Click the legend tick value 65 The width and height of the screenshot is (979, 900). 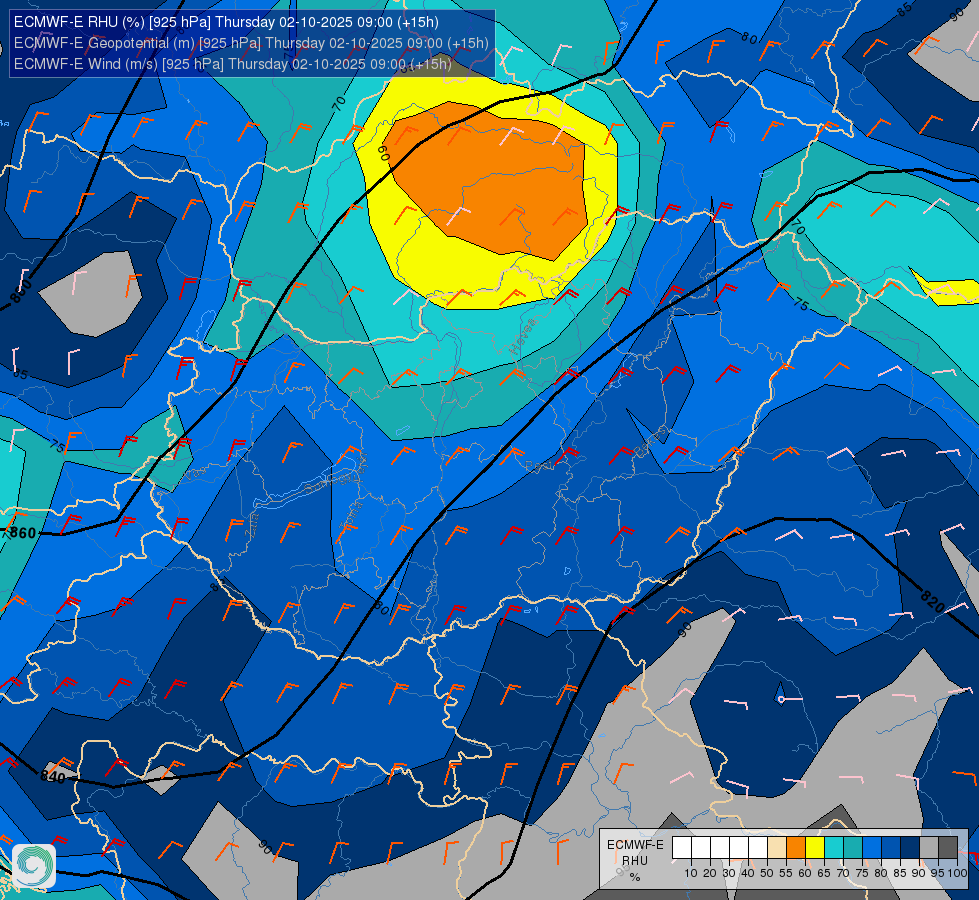coord(824,873)
